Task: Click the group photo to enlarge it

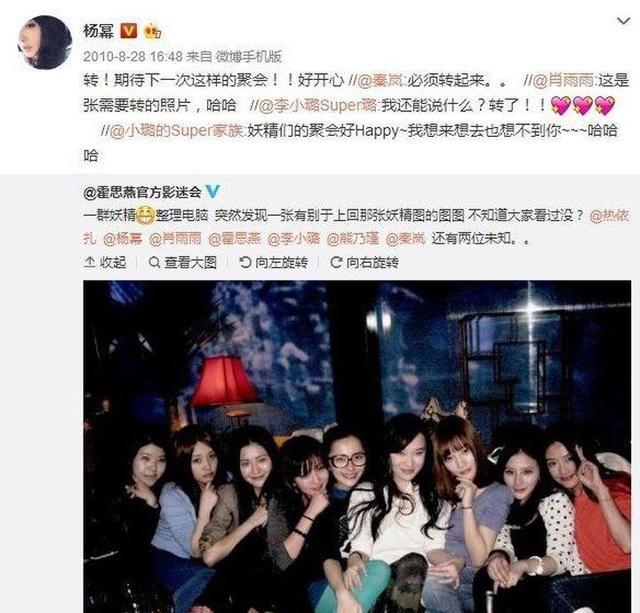Action: click(x=357, y=446)
